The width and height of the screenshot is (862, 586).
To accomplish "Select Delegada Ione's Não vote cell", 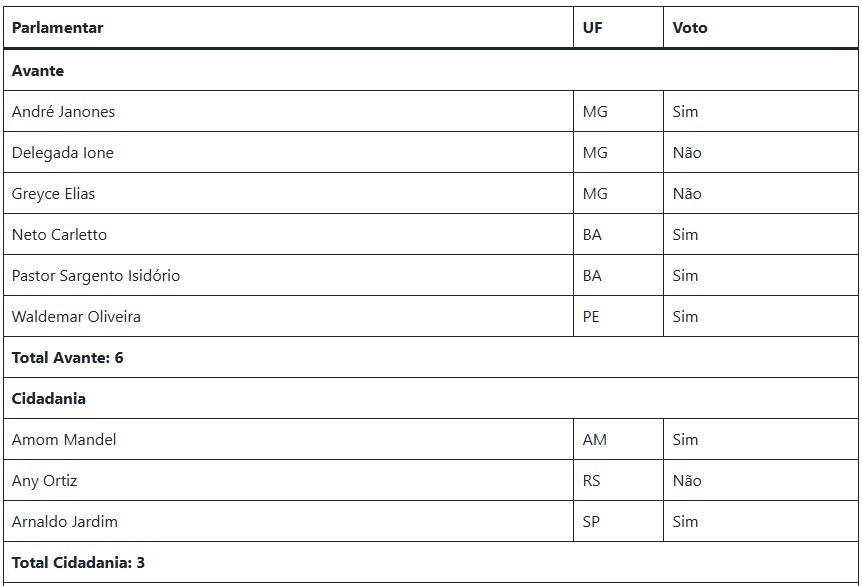I will coord(761,152).
